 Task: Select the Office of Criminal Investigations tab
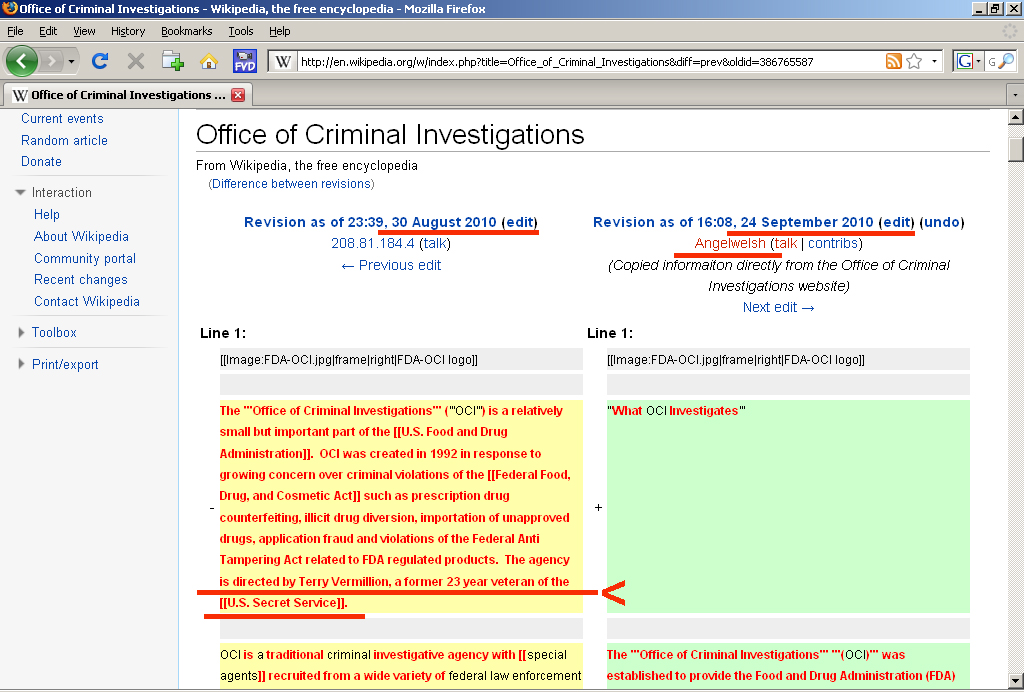tap(128, 95)
